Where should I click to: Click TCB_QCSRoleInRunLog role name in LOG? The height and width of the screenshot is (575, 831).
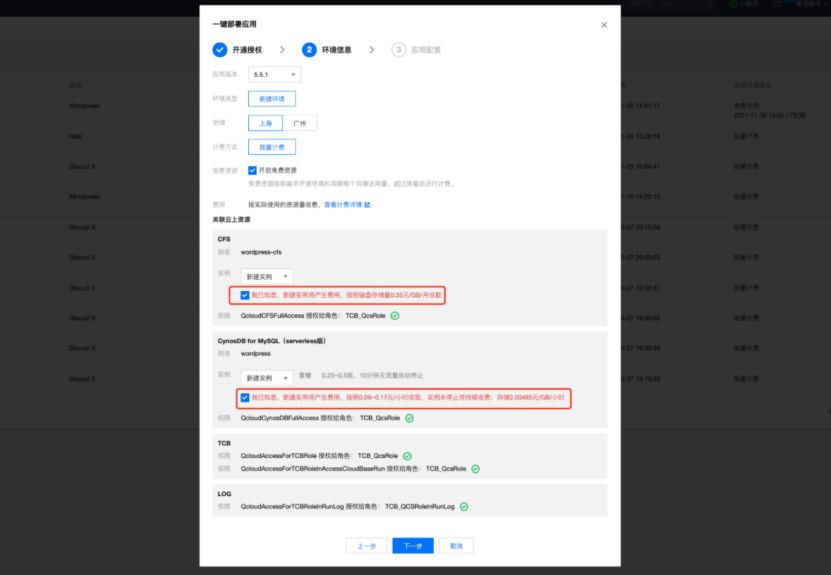point(419,507)
